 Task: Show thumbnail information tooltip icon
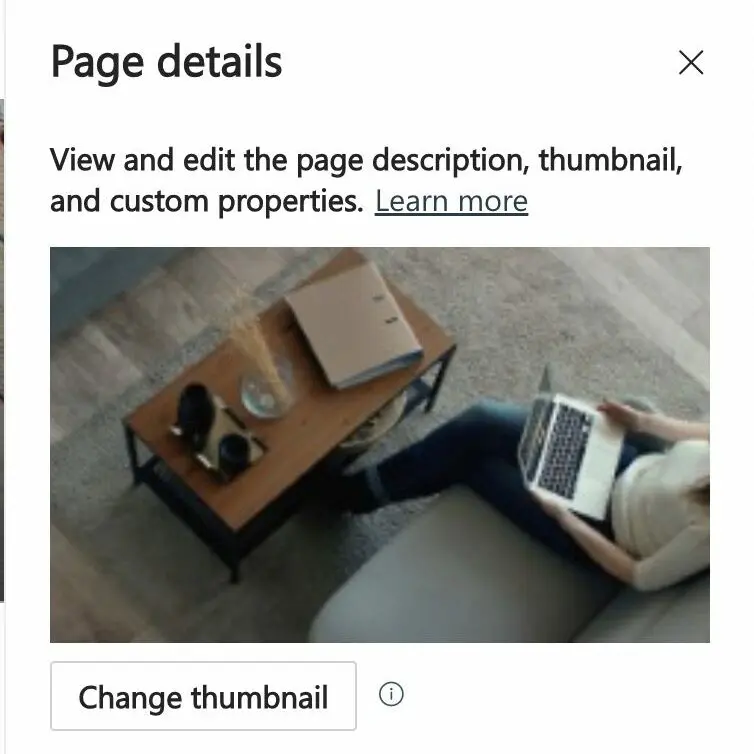coord(391,694)
